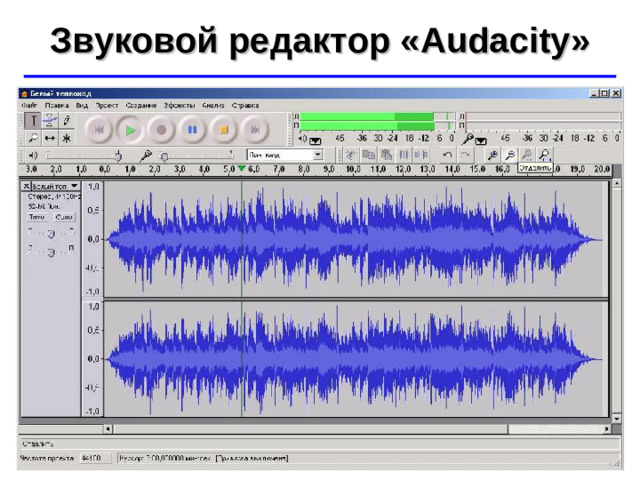Open the Анализ menu
The image size is (640, 480).
(x=213, y=105)
